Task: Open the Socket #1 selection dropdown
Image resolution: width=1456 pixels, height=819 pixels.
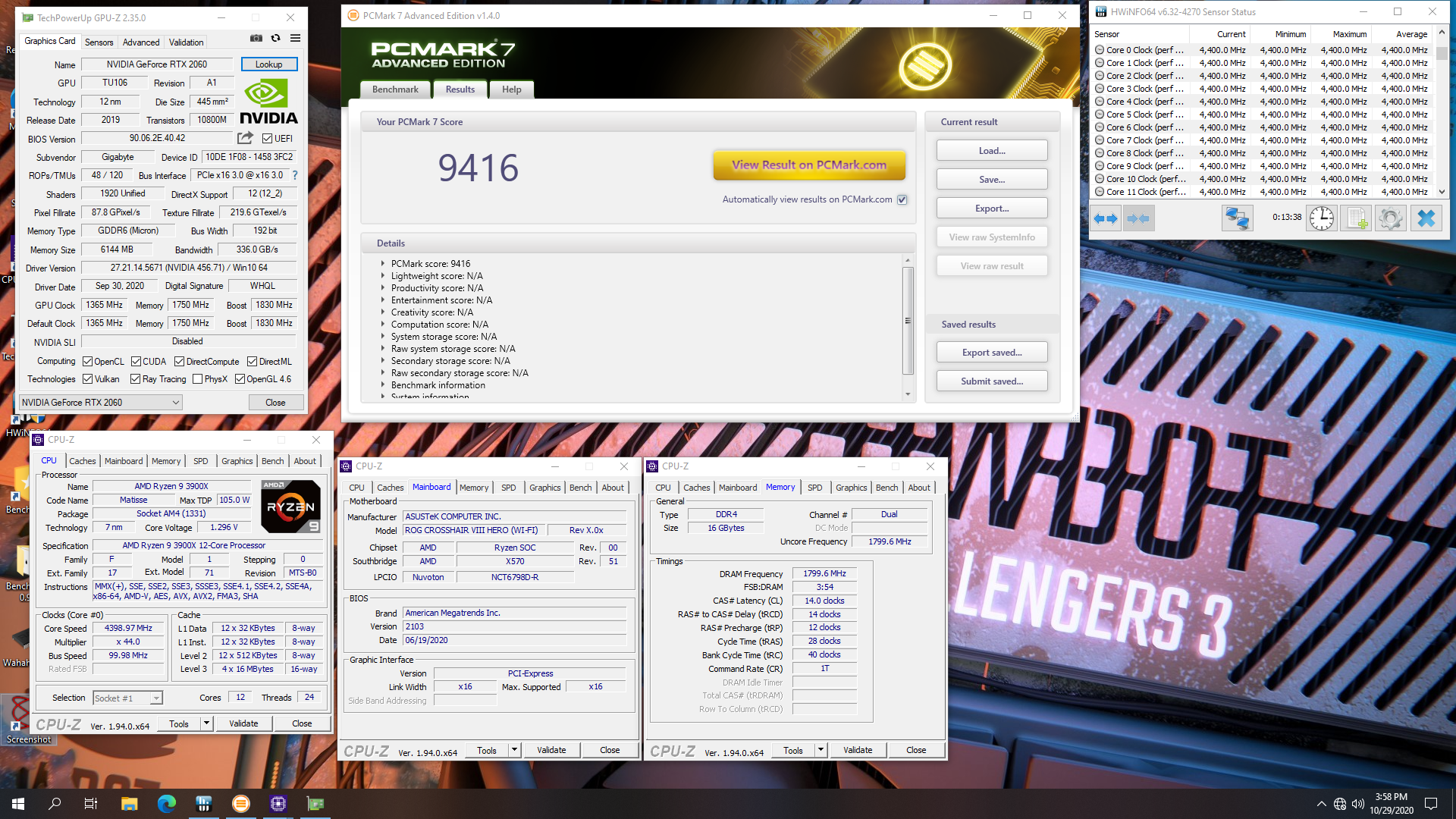Action: tap(127, 698)
